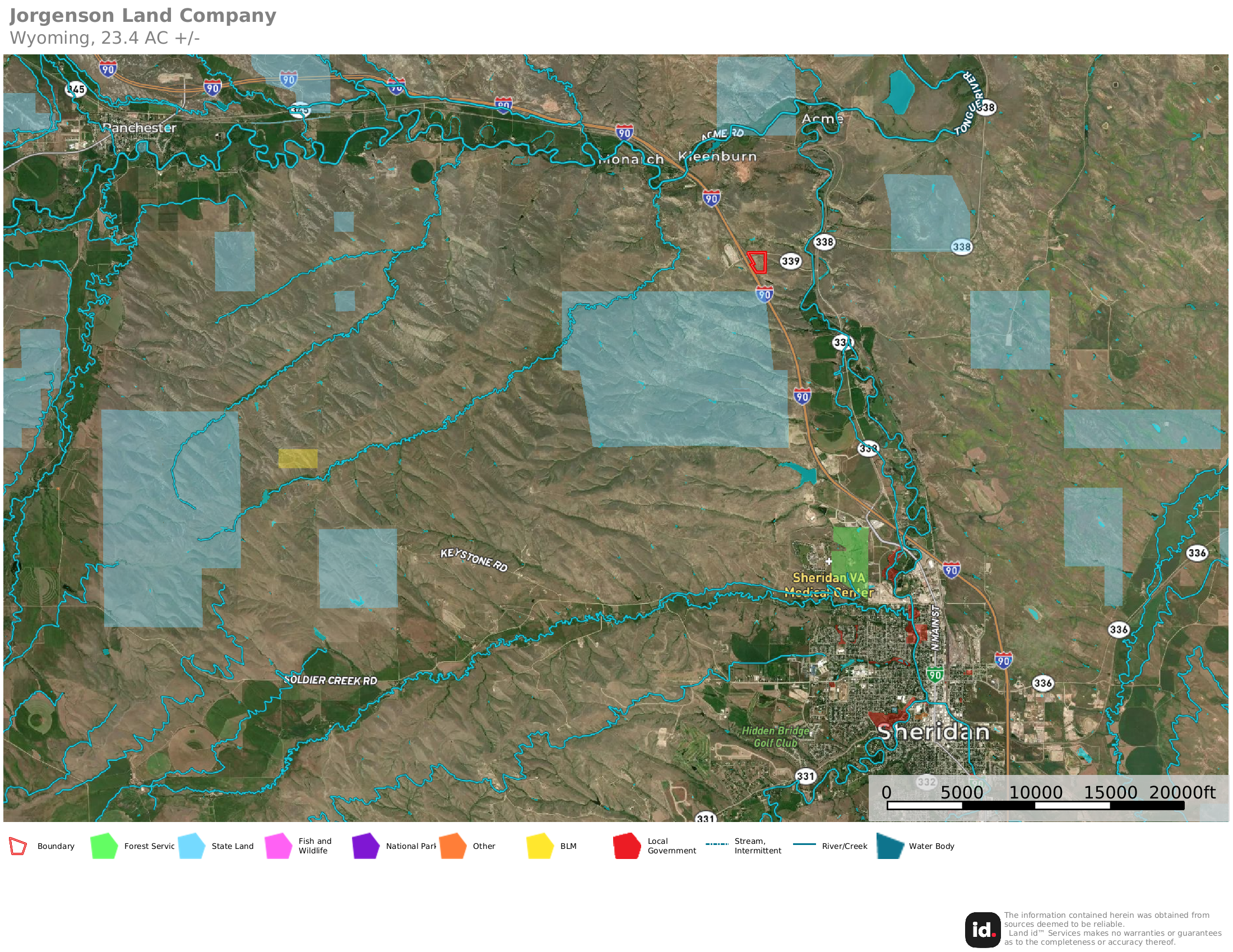Click the State Land blue legend swatch
This screenshot has height=952, width=1233.
tap(191, 846)
